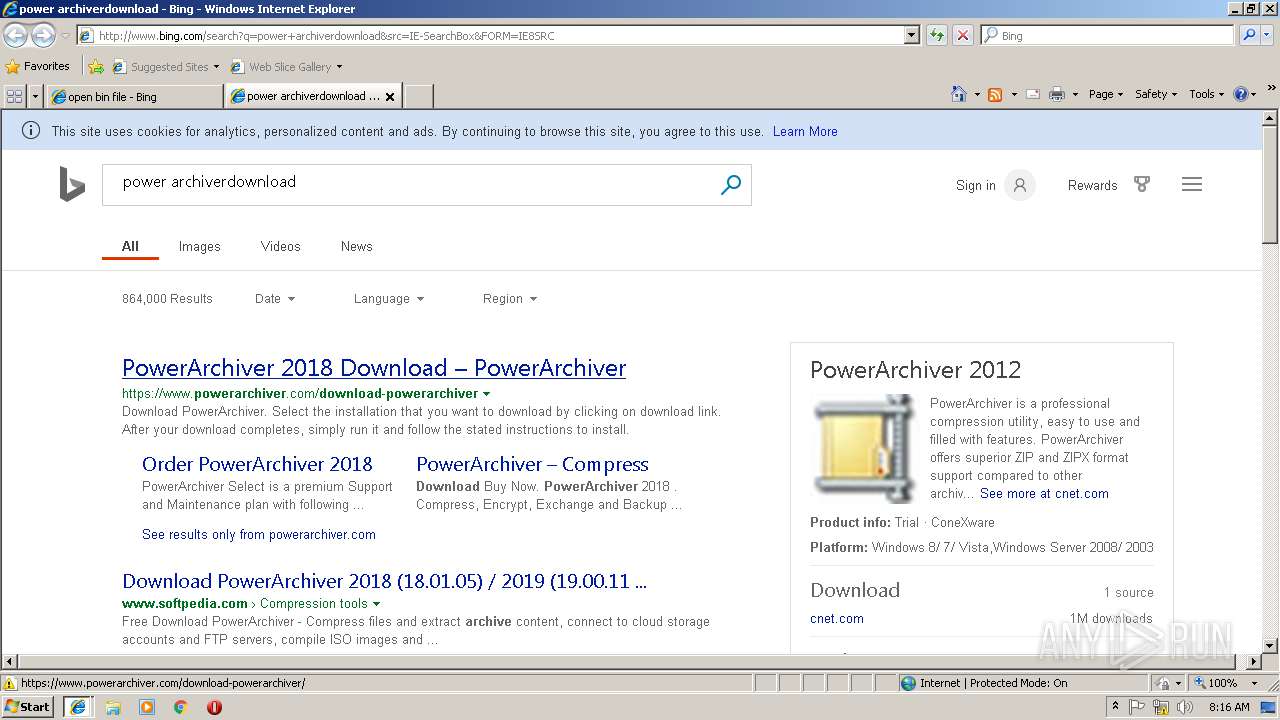The width and height of the screenshot is (1280, 720).
Task: Click the PowerArchiver 2012 product thumbnail
Action: (864, 448)
